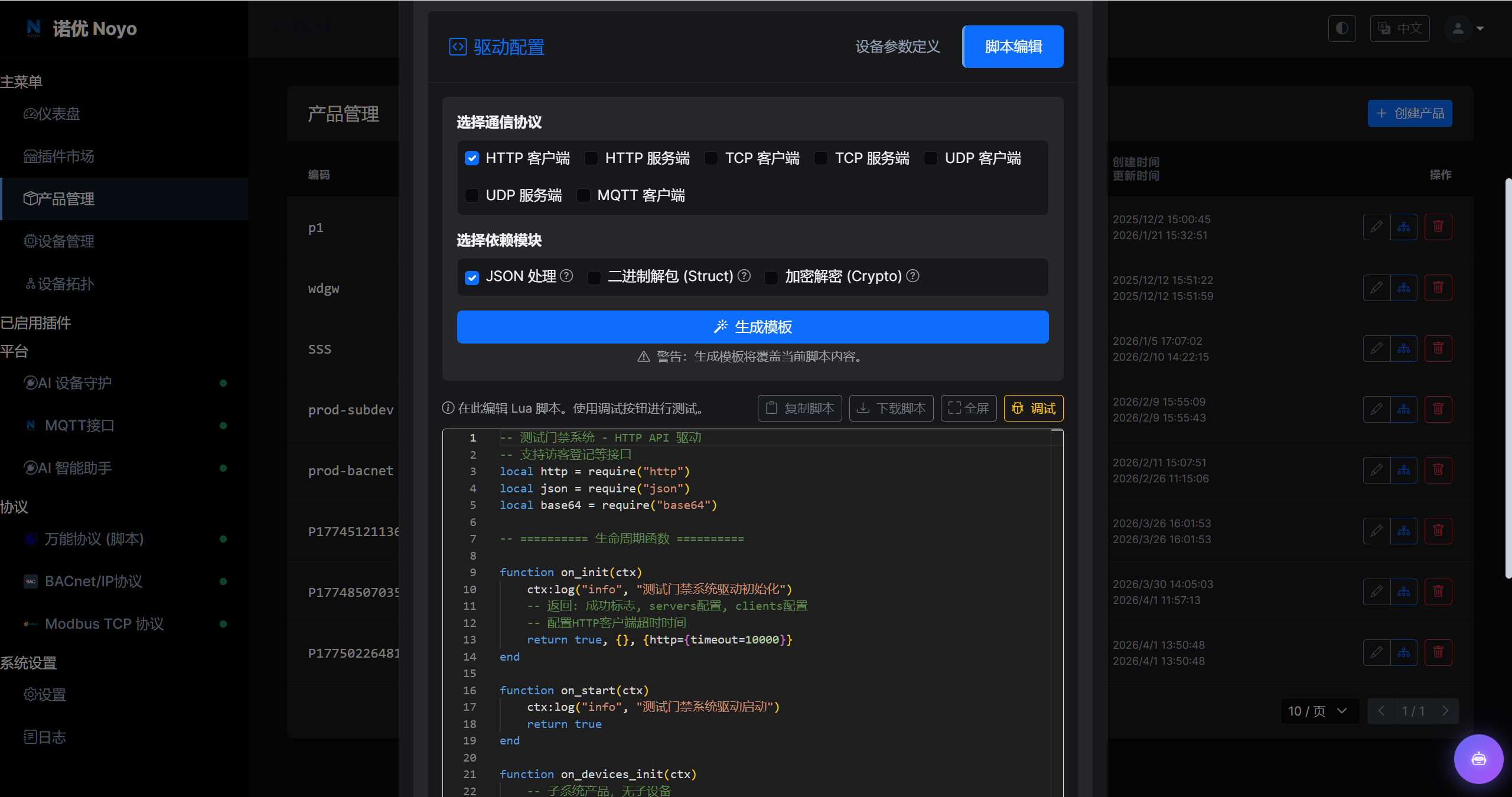Click the 创建产品 button
The image size is (1512, 797).
1410,113
